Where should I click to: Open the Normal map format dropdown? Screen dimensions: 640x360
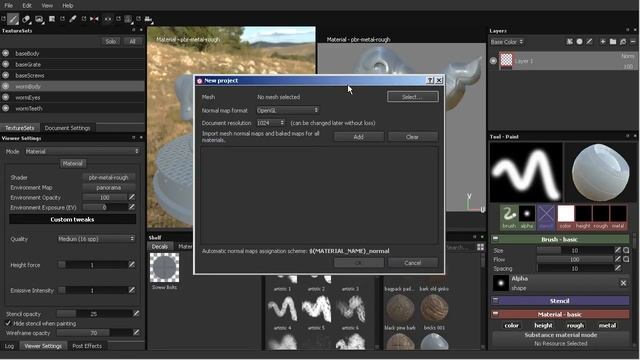tap(288, 110)
